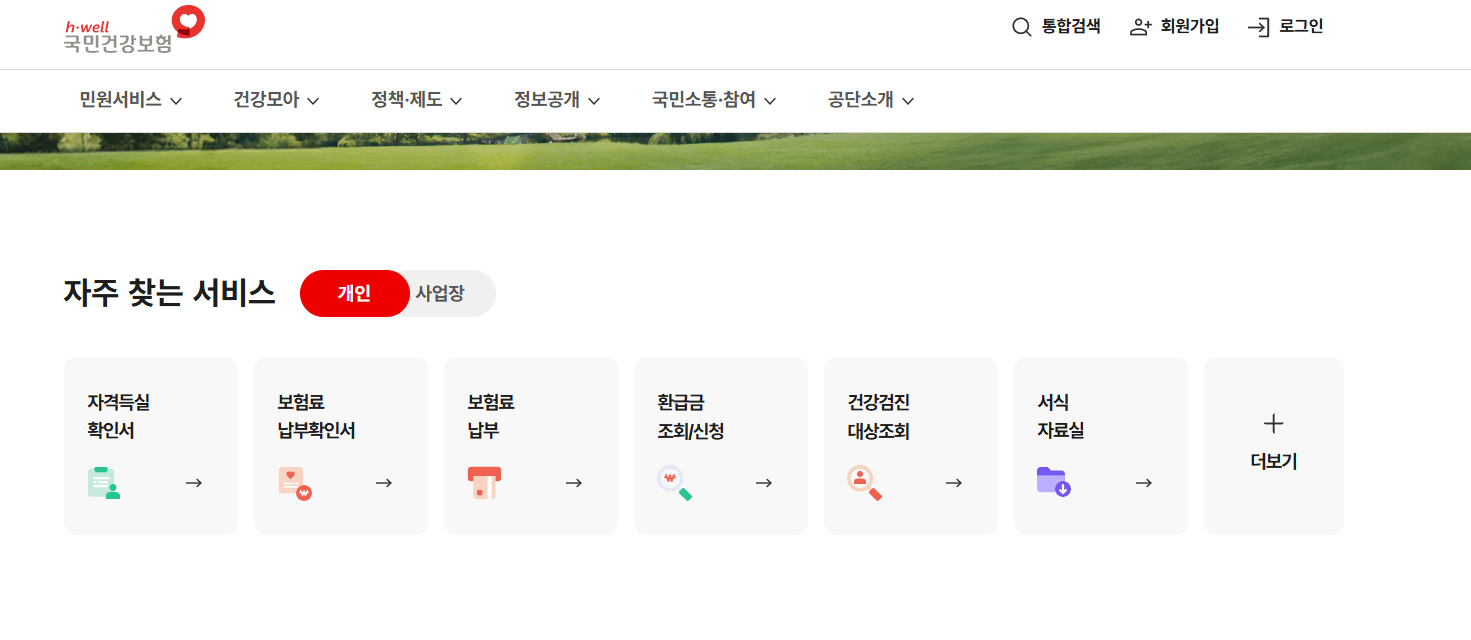Click the 더보기 plus button

click(x=1273, y=424)
